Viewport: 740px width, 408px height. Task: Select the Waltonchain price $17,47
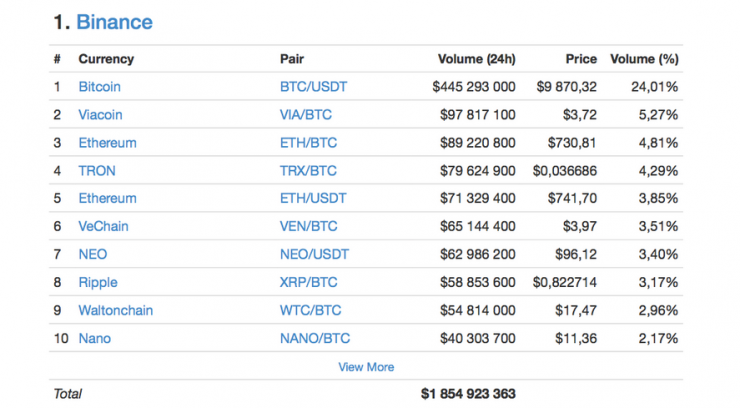coord(576,310)
